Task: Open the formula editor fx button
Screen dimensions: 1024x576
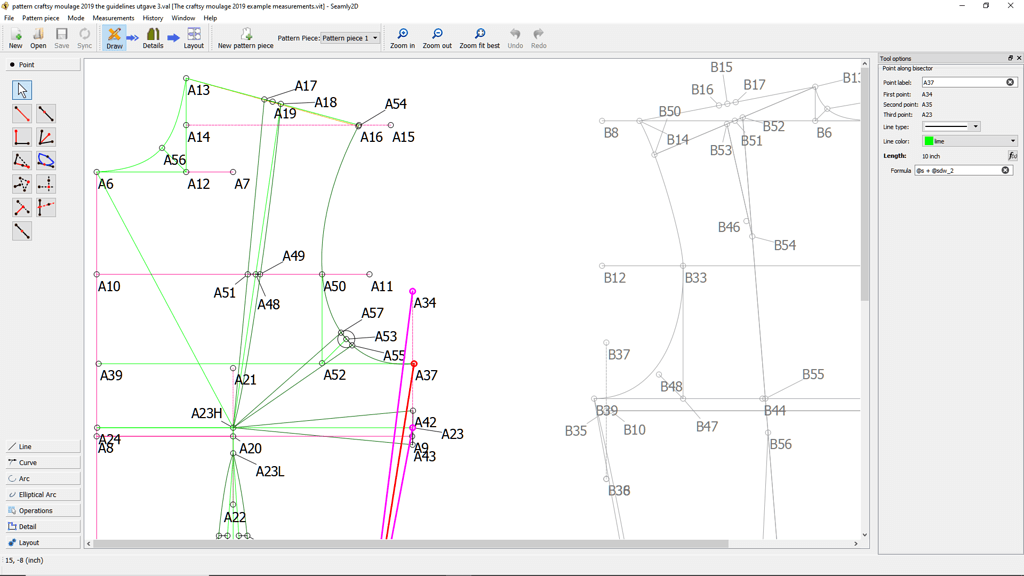Action: 1012,156
